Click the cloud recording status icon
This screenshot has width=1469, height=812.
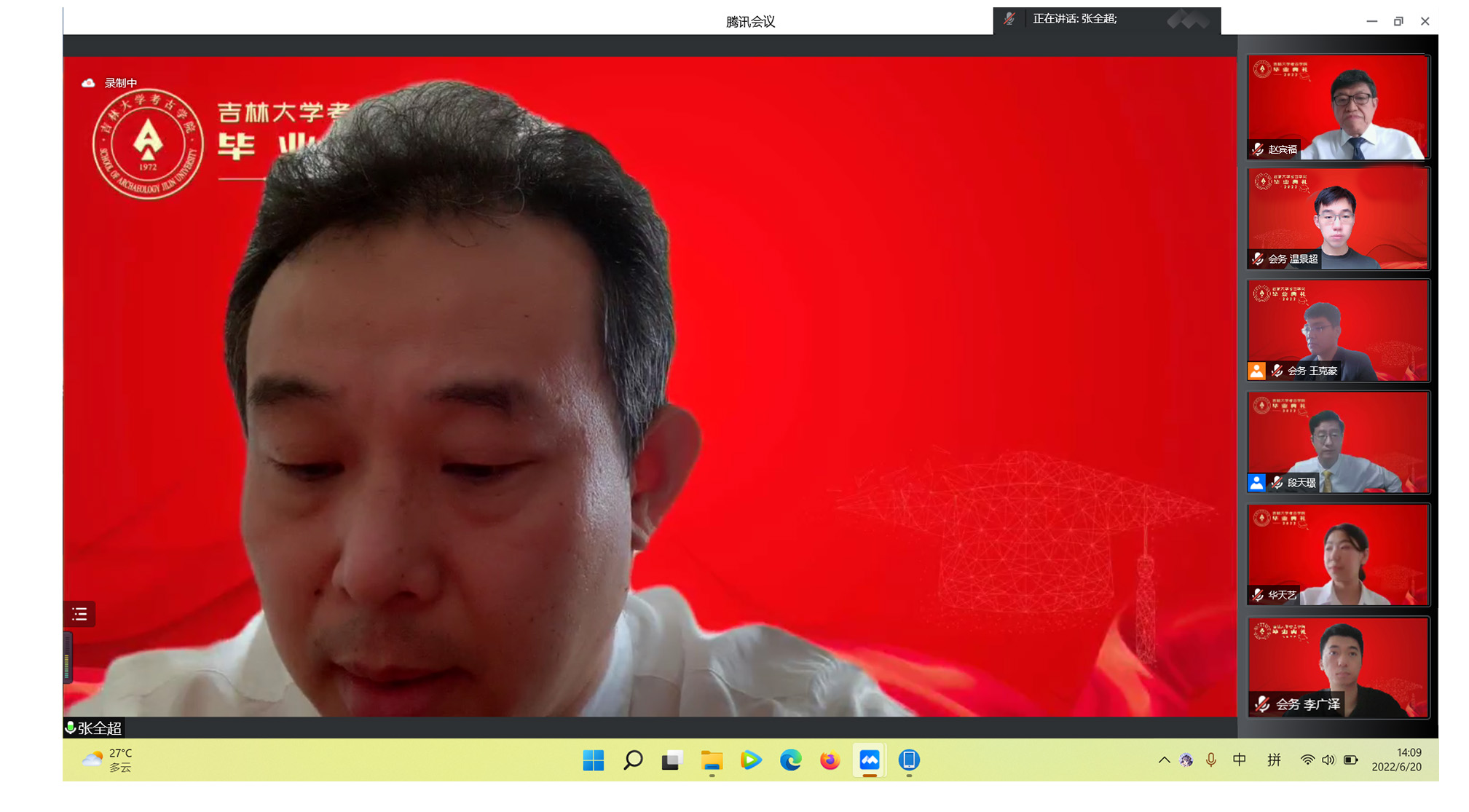click(88, 83)
